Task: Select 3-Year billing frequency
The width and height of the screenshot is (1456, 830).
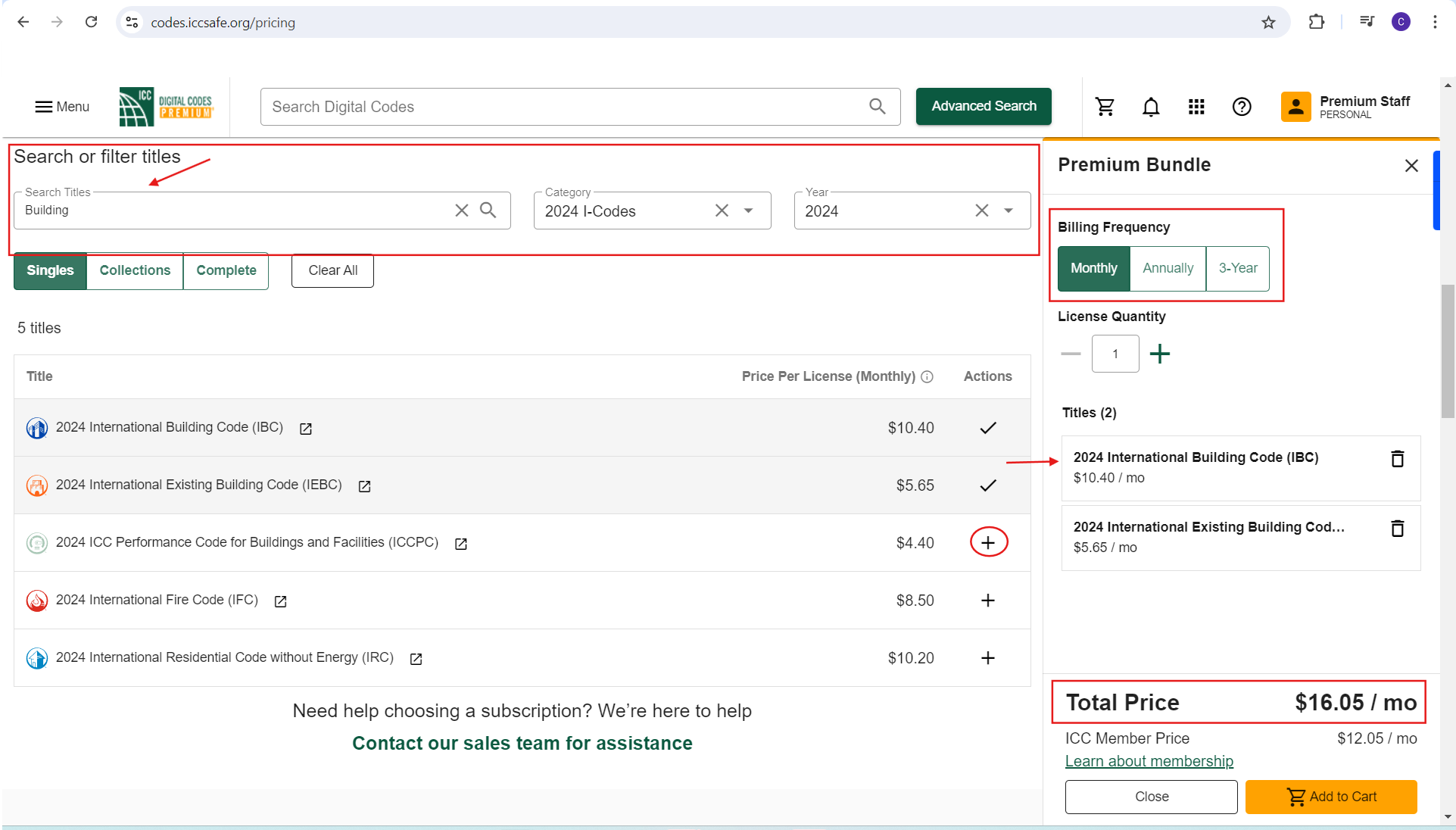Action: (x=1237, y=268)
